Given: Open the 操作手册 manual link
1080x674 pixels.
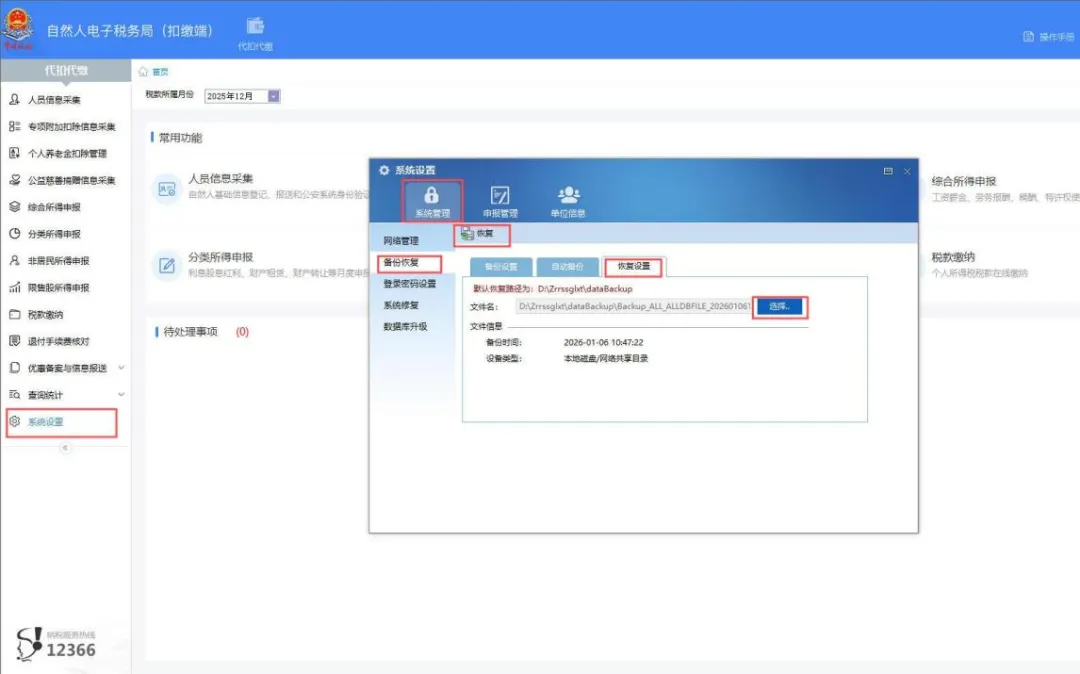Looking at the screenshot, I should [1048, 36].
